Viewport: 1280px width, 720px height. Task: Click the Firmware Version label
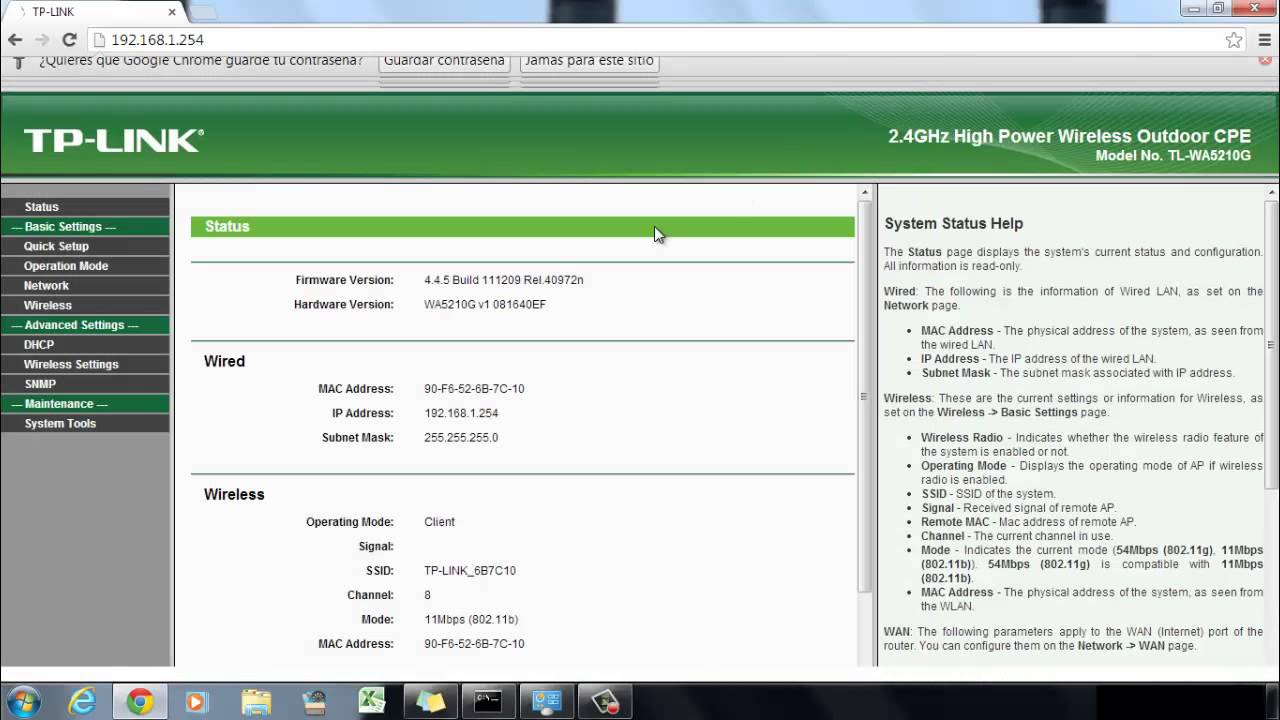coord(345,280)
